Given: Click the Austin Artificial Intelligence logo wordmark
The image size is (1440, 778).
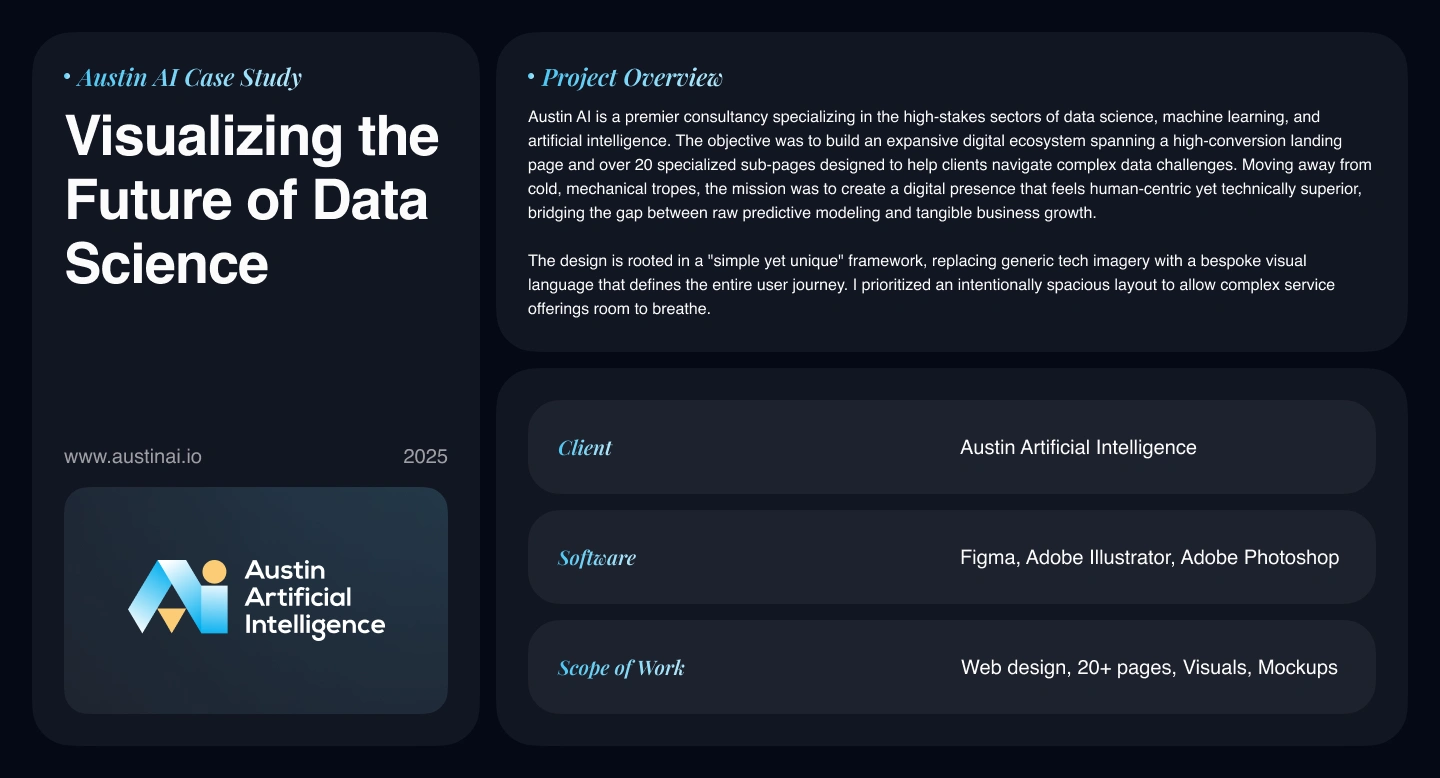Looking at the screenshot, I should coord(314,598).
